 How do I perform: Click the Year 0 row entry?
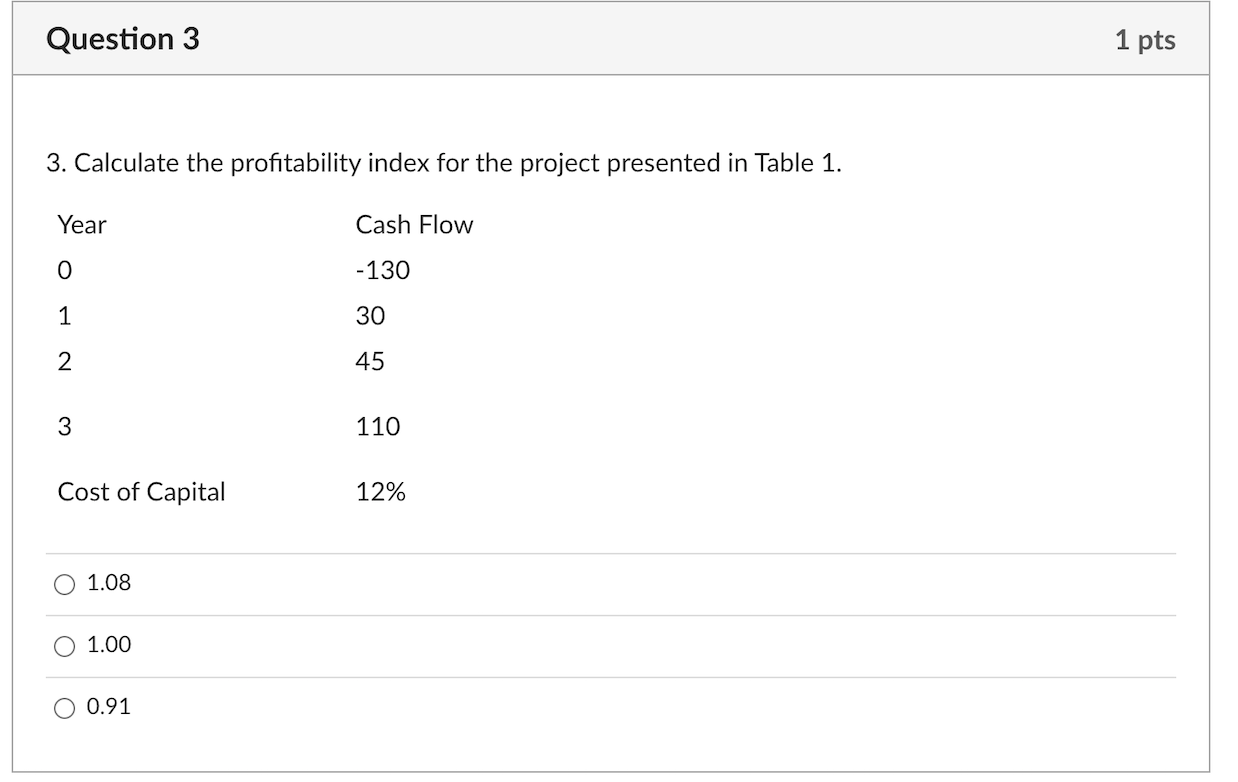[x=64, y=269]
